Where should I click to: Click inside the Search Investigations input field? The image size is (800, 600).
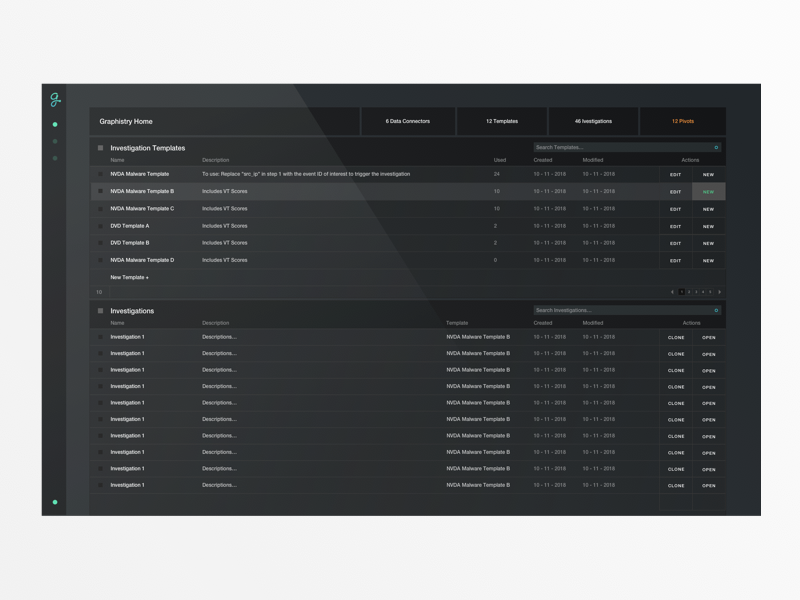point(620,311)
